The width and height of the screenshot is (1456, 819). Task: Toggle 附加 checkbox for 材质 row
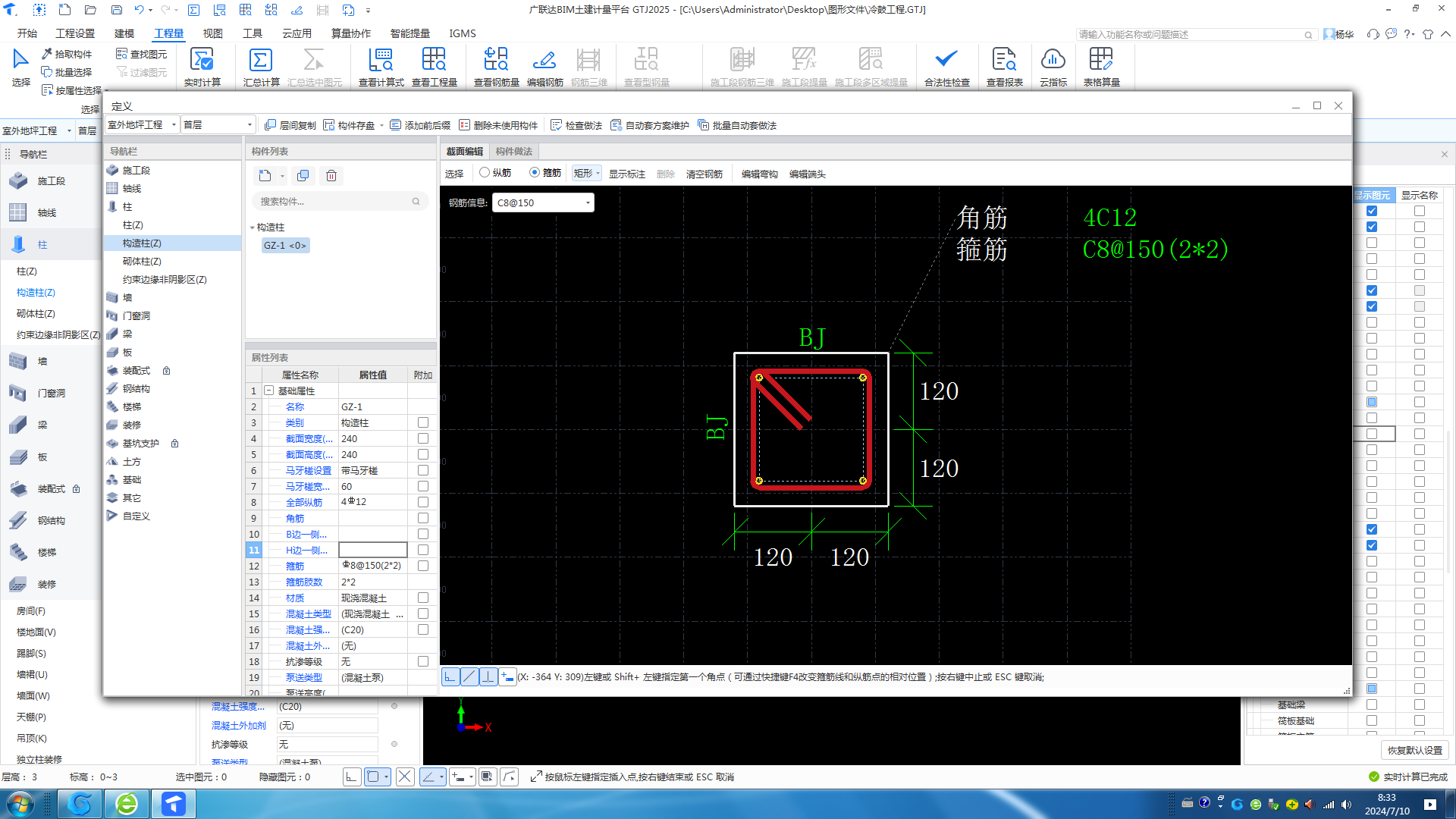click(423, 598)
